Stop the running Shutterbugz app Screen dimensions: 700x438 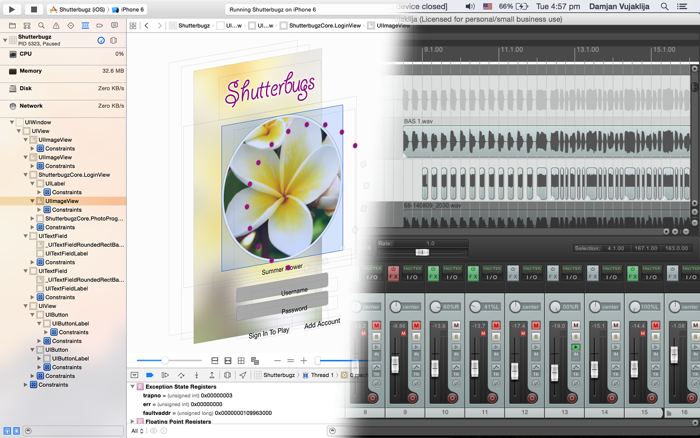click(36, 9)
